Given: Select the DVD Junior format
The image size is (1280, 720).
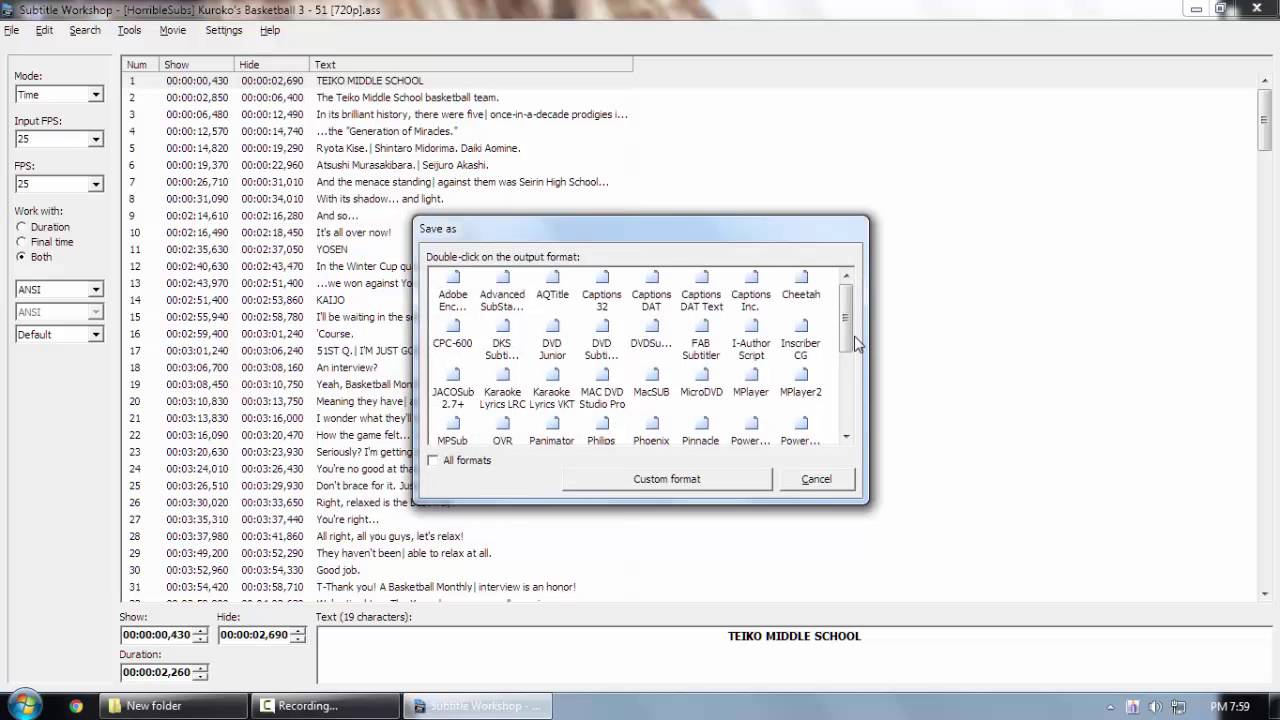Looking at the screenshot, I should tap(552, 340).
